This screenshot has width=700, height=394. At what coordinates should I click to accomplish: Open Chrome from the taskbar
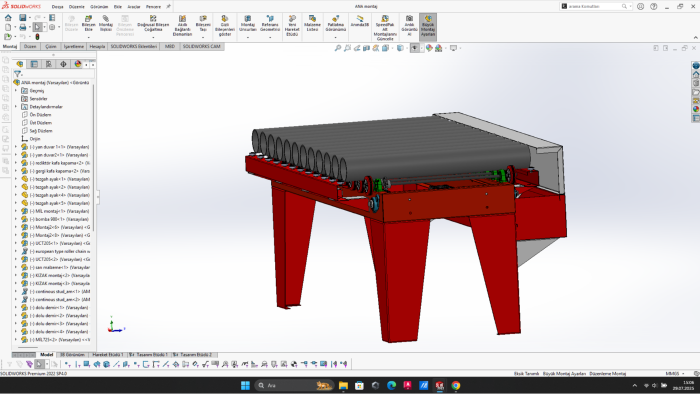(455, 386)
